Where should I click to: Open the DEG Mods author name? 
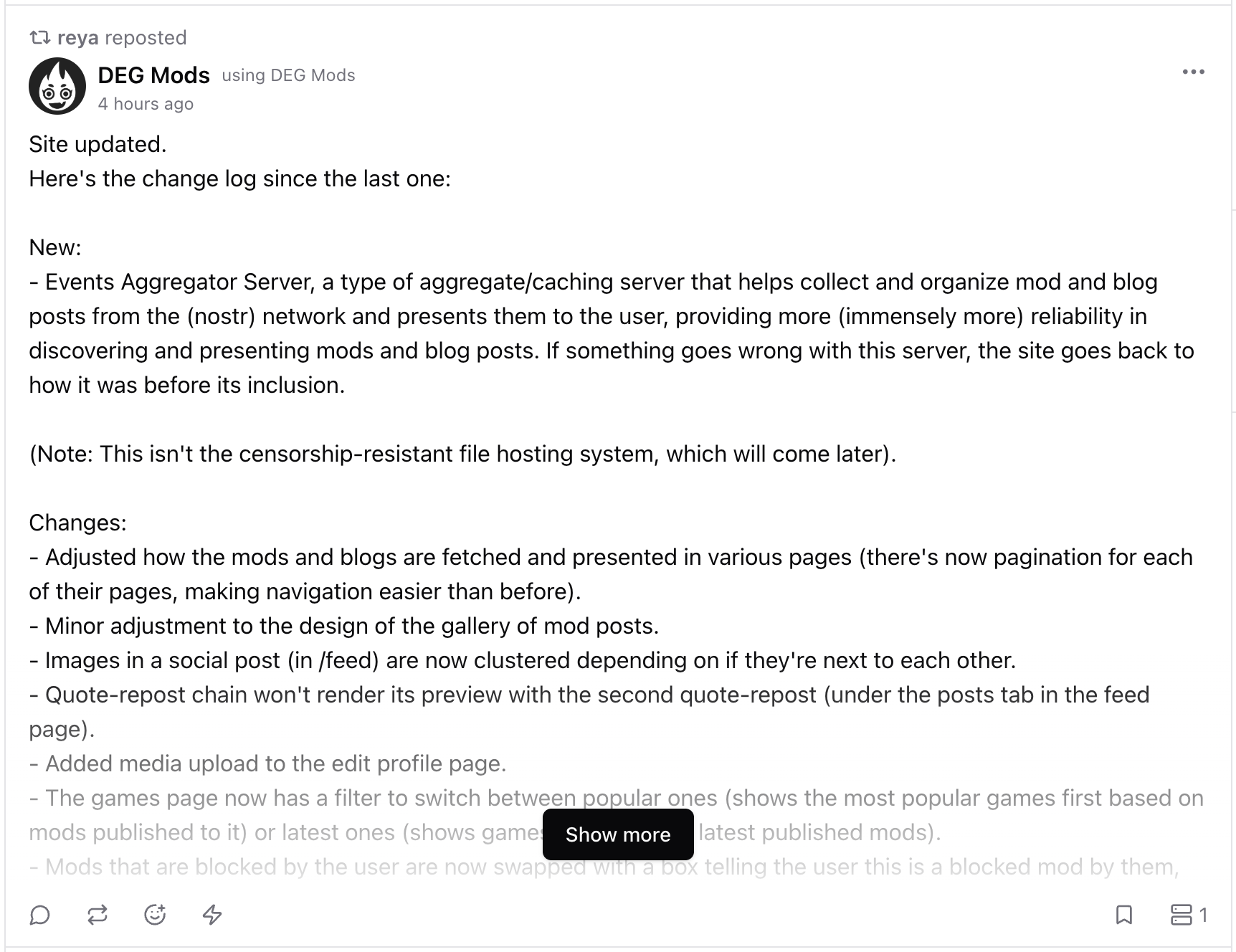click(153, 75)
